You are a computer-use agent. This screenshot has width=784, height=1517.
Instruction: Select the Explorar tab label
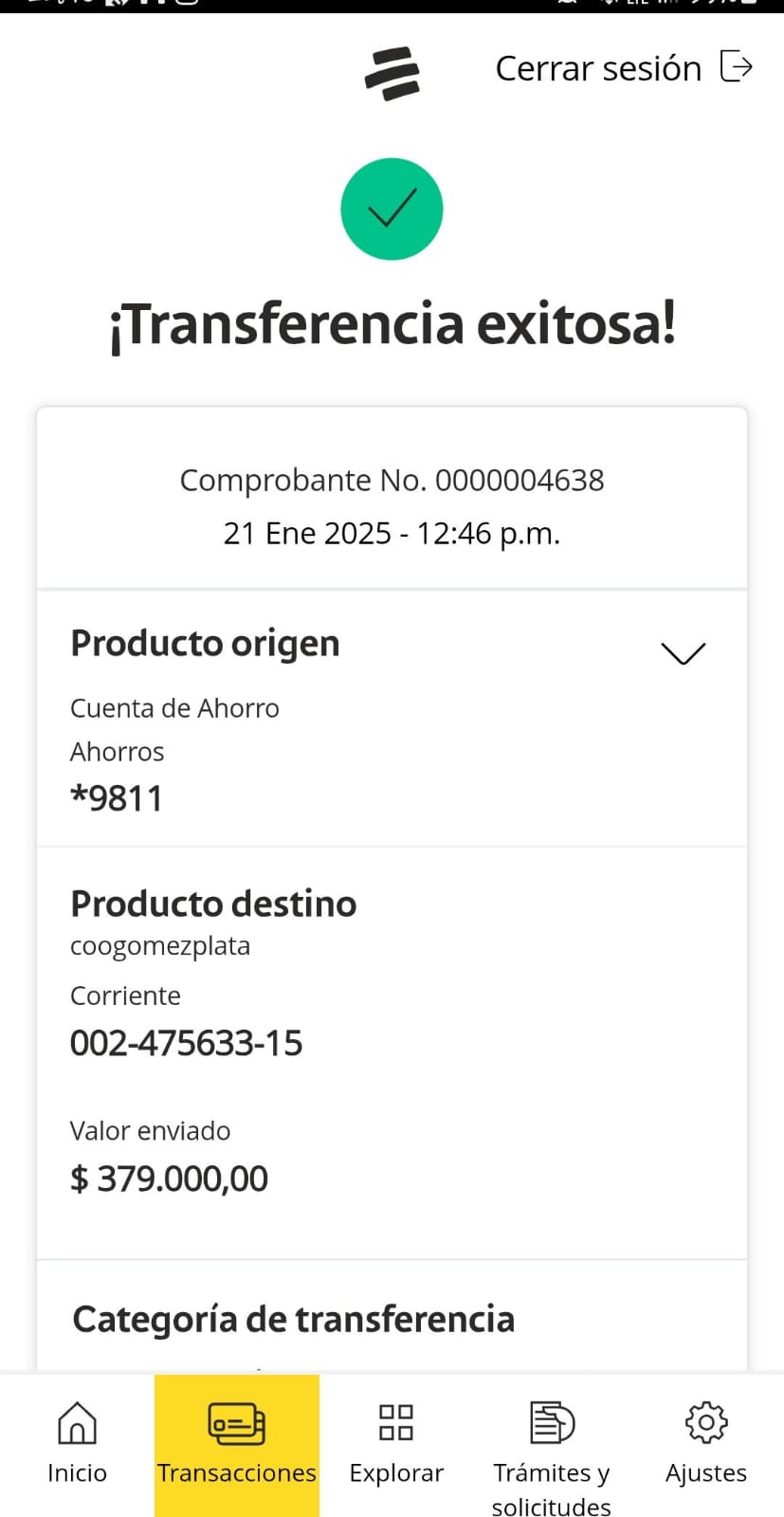(396, 1472)
